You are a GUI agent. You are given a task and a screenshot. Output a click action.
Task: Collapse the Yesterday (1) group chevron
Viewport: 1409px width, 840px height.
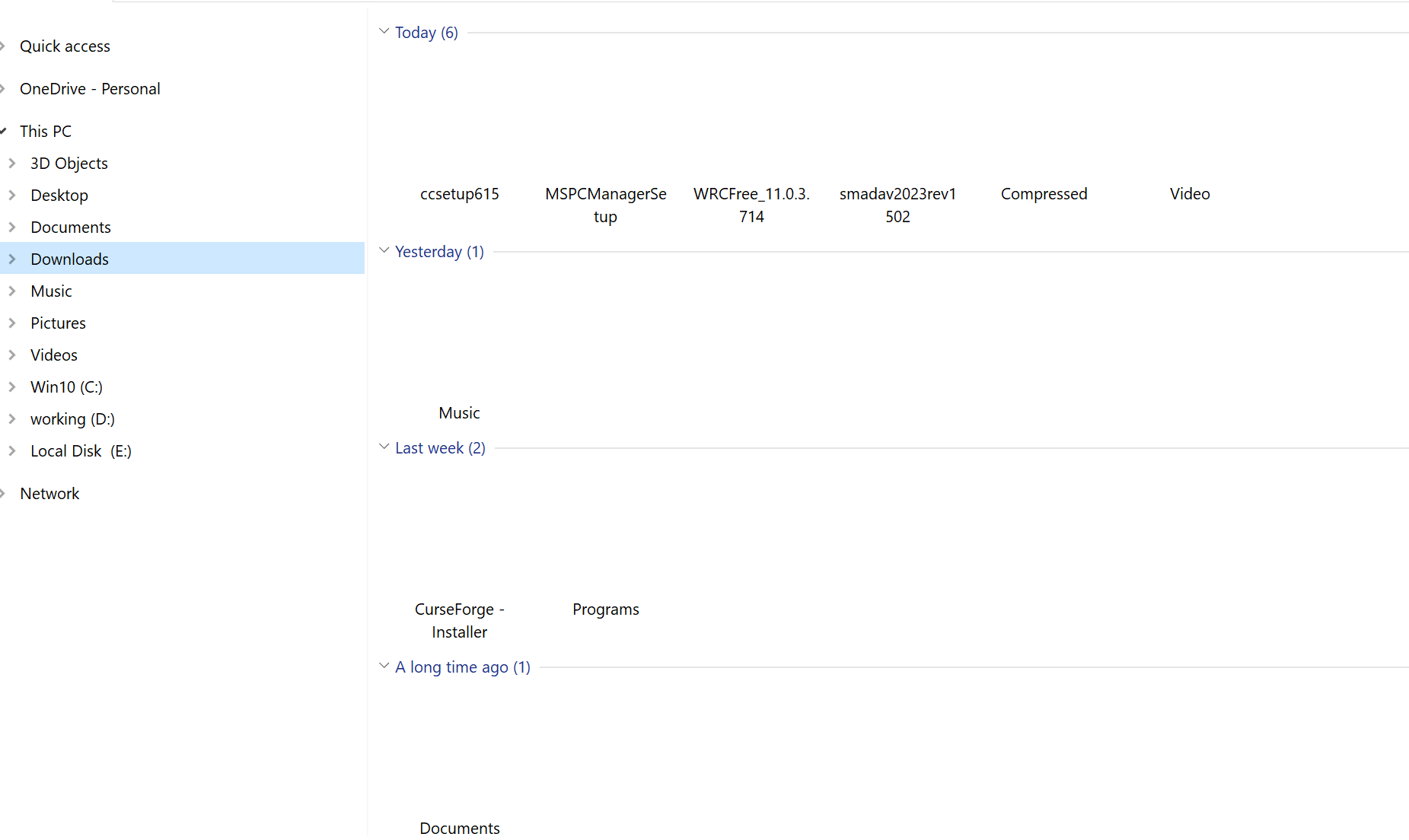tap(384, 251)
